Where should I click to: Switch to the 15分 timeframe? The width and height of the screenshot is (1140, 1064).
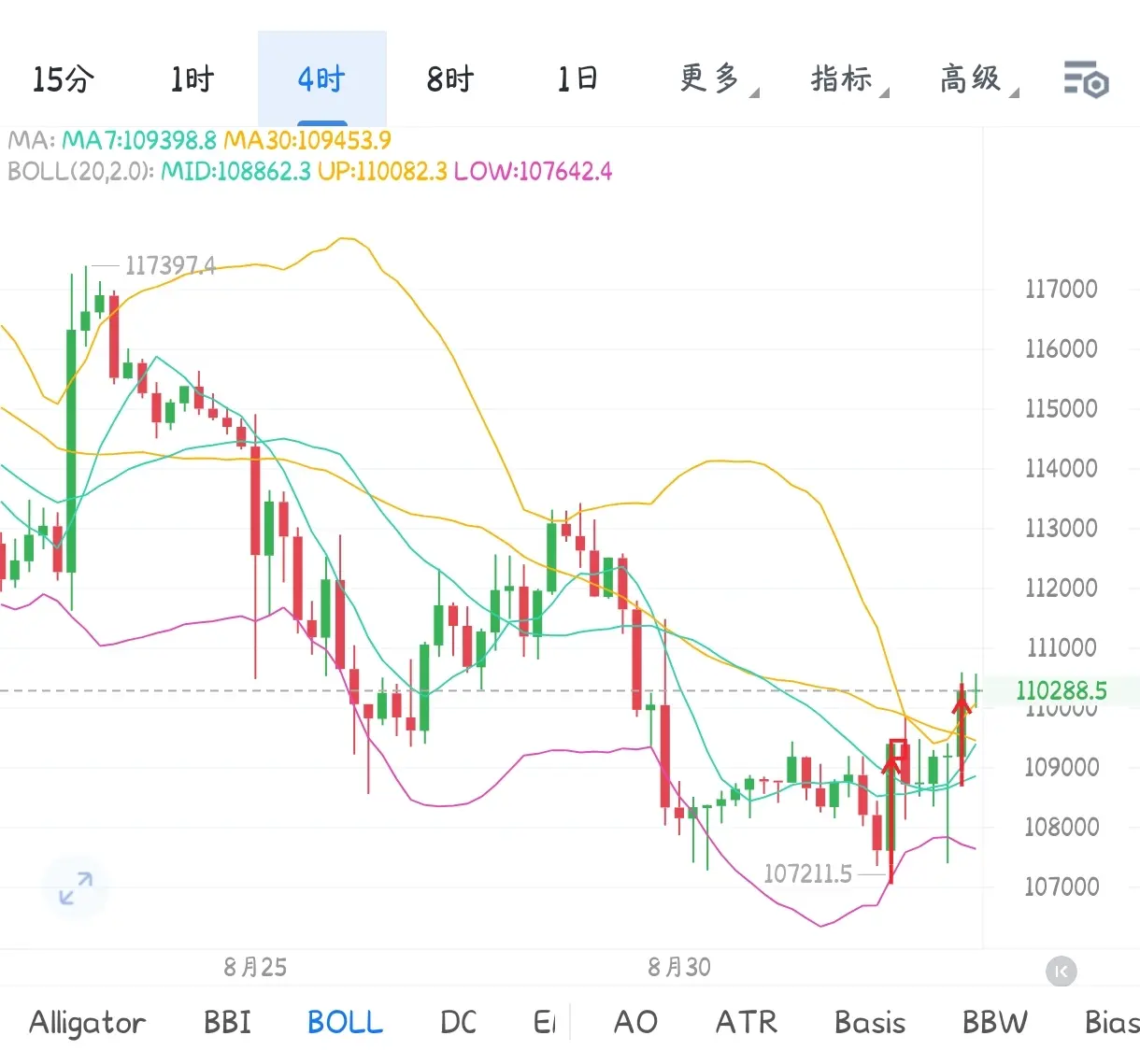64,79
